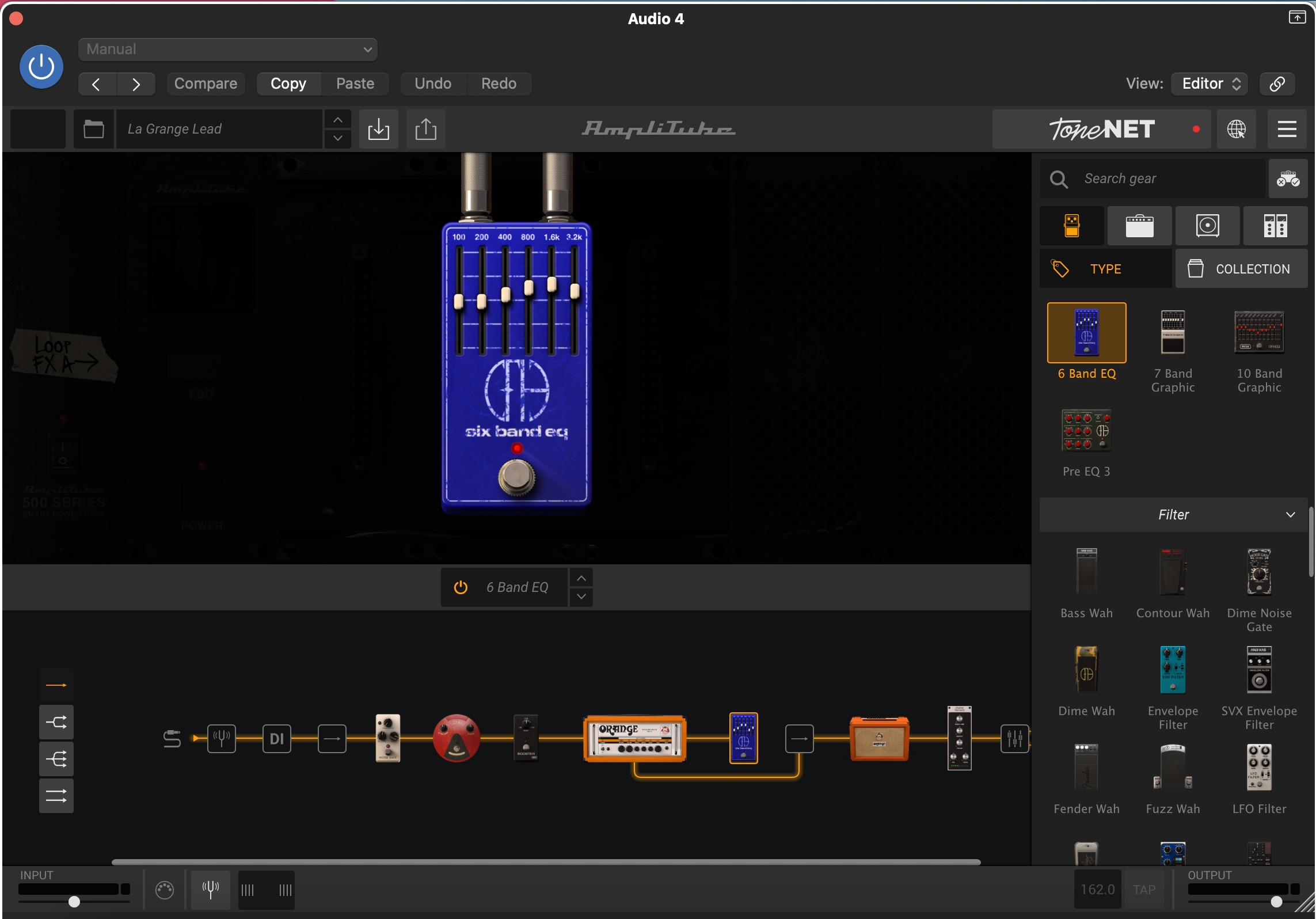1316x919 pixels.
Task: Click the gear filter icon beside search
Action: (1288, 179)
